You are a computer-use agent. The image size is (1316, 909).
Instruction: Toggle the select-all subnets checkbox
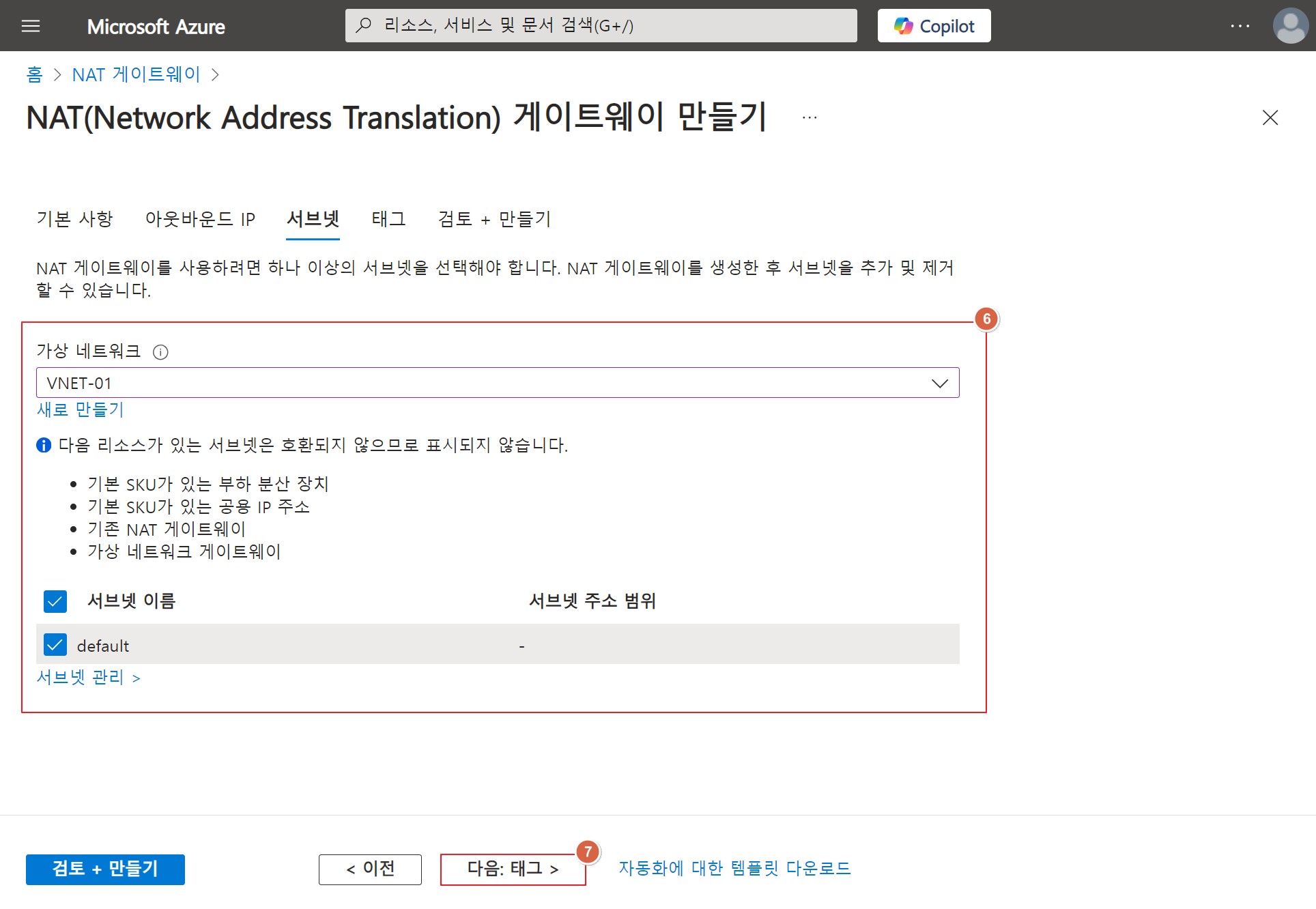[55, 601]
